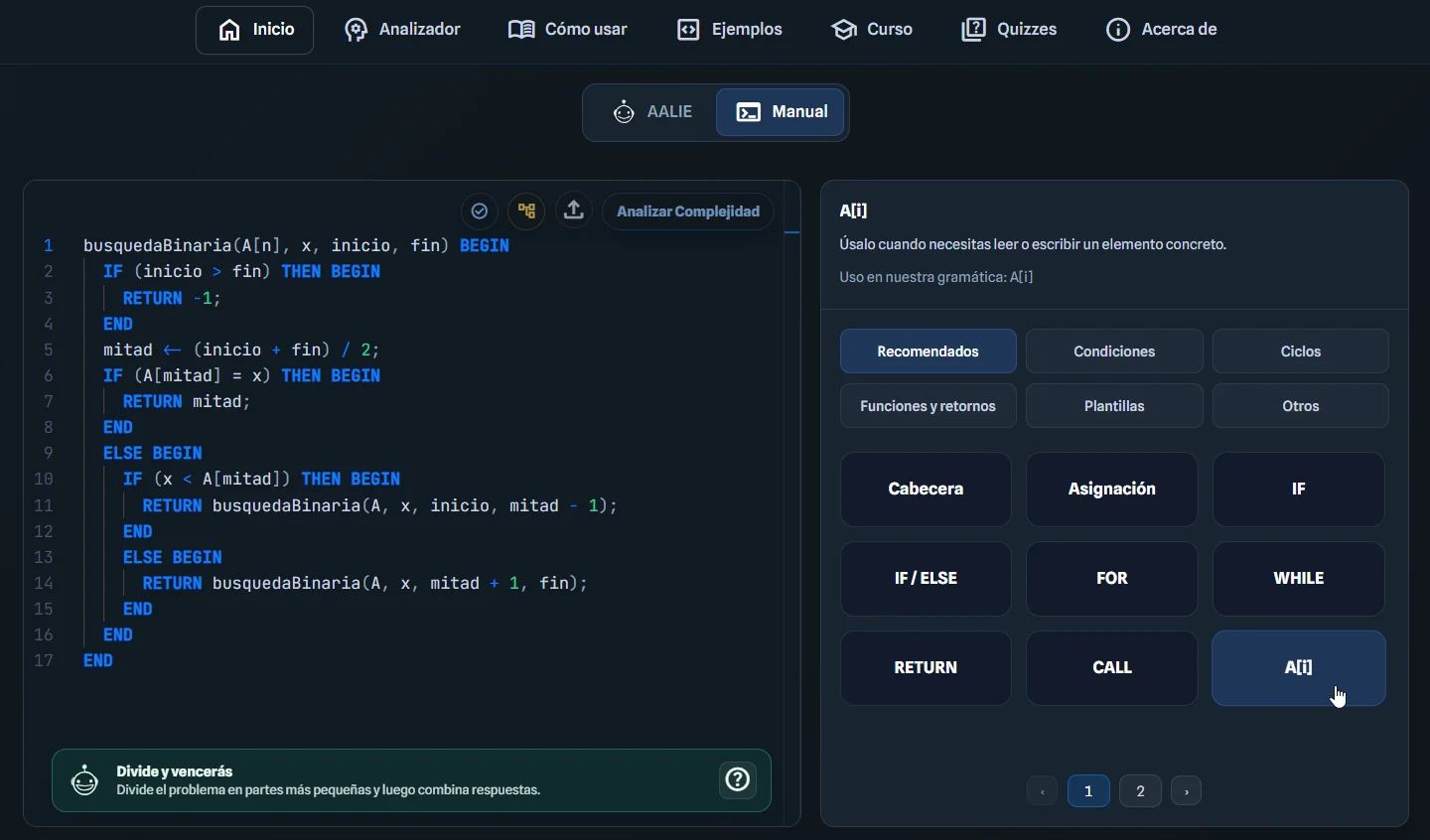Browse the Ejemplos section

[x=731, y=30]
